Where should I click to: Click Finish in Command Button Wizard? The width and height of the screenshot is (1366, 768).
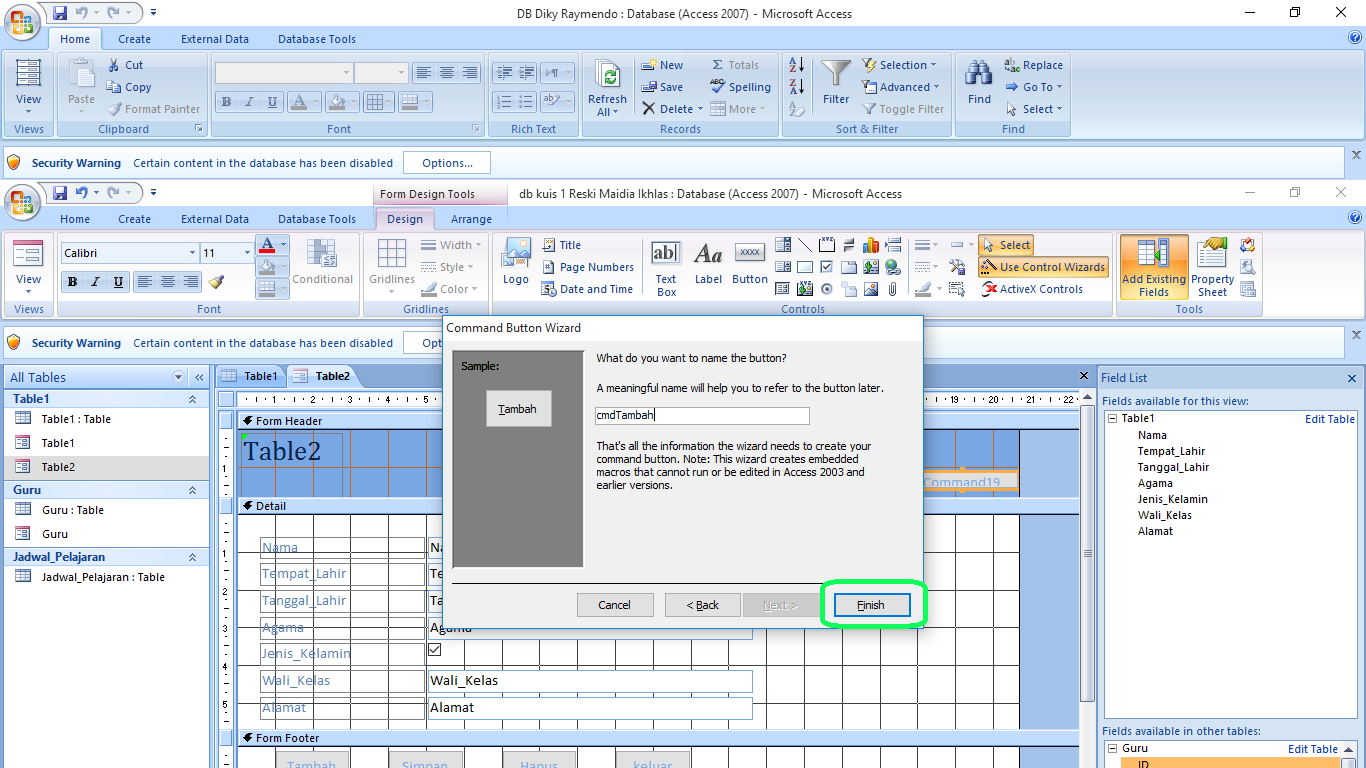pyautogui.click(x=870, y=605)
